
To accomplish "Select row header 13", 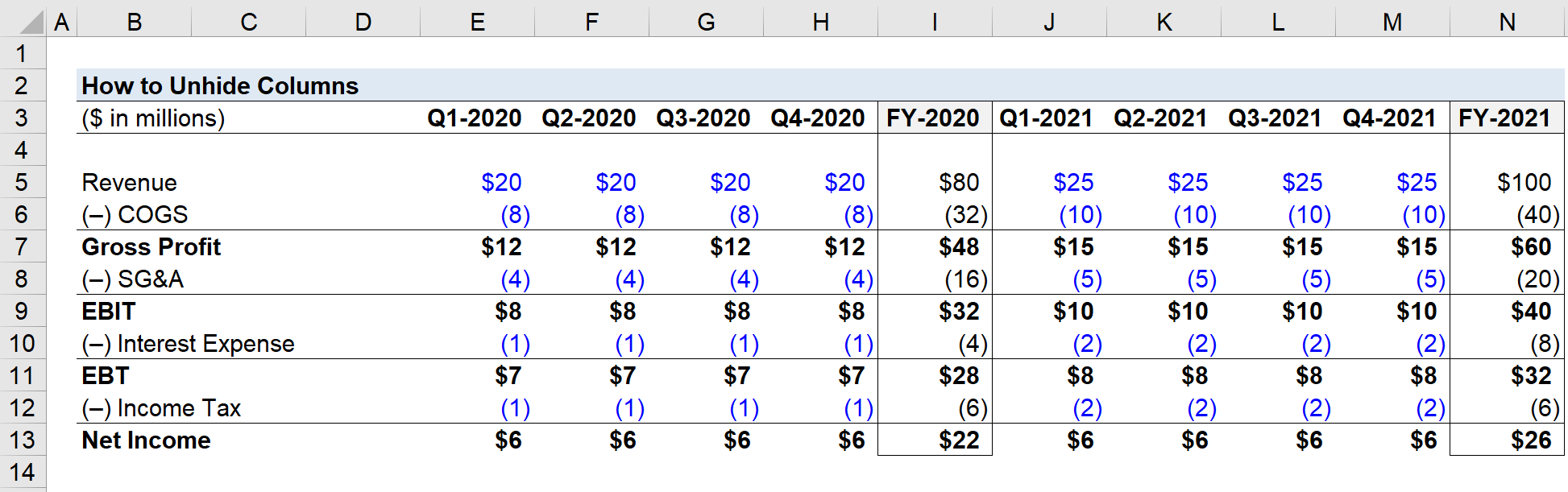I will pos(22,440).
